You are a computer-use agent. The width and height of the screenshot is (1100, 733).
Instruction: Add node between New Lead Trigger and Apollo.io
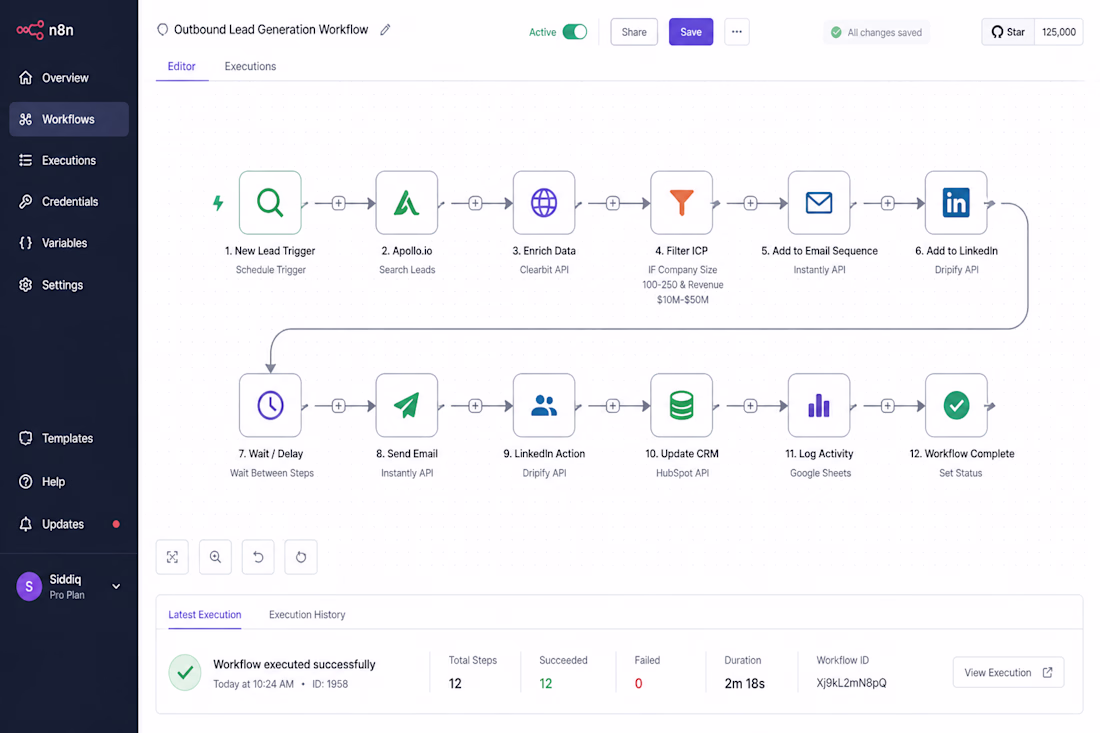click(338, 203)
